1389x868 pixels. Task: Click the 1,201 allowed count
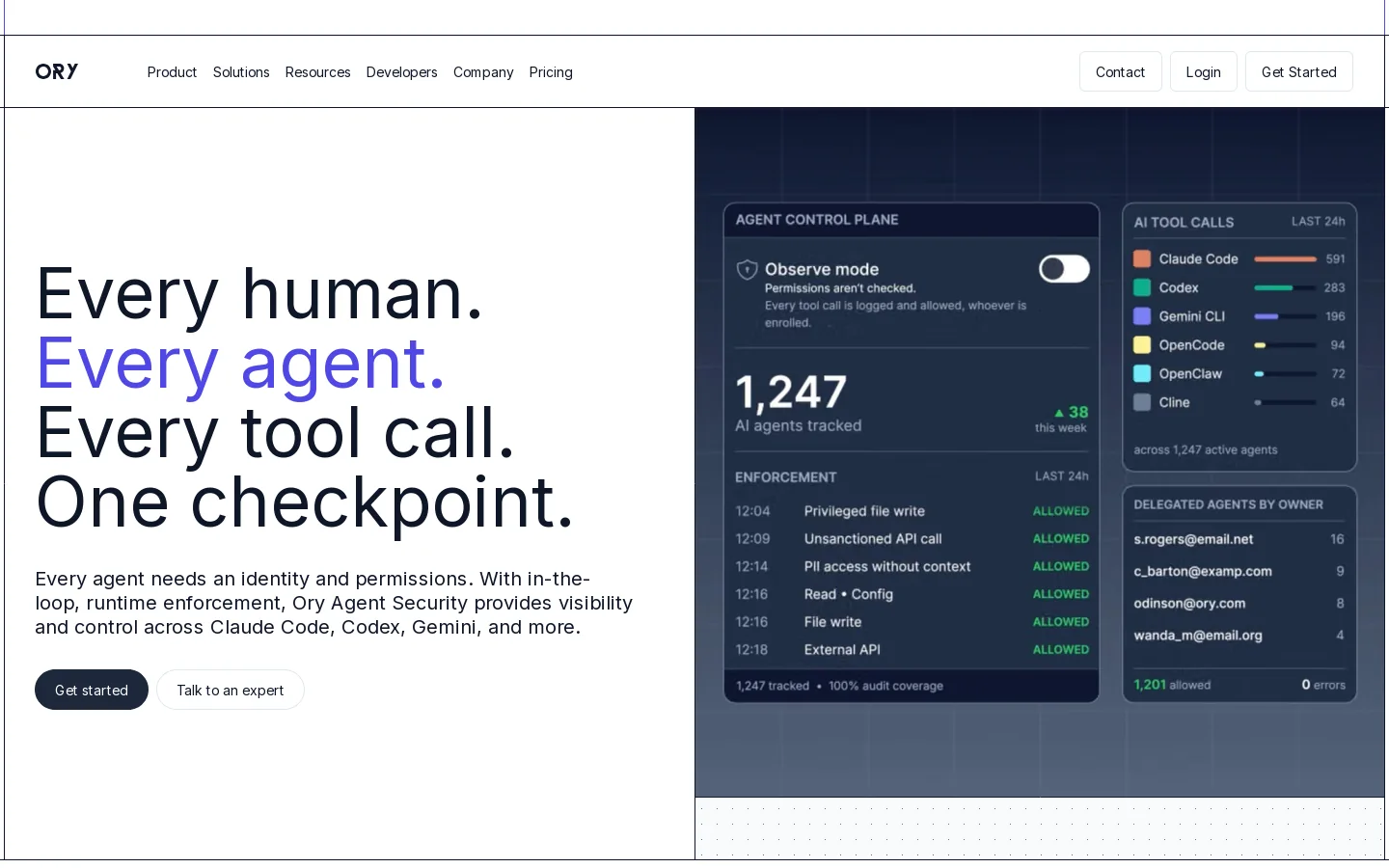pyautogui.click(x=1172, y=685)
